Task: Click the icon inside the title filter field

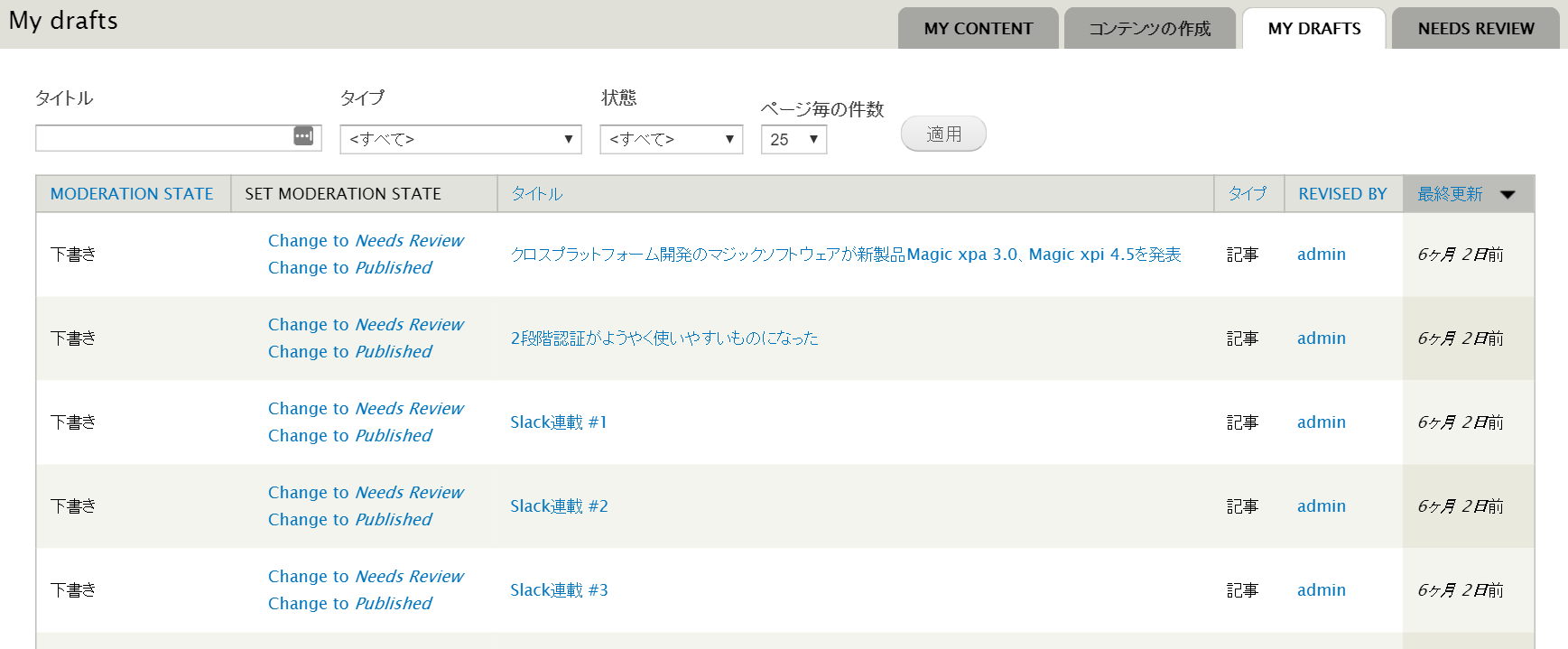Action: [303, 136]
